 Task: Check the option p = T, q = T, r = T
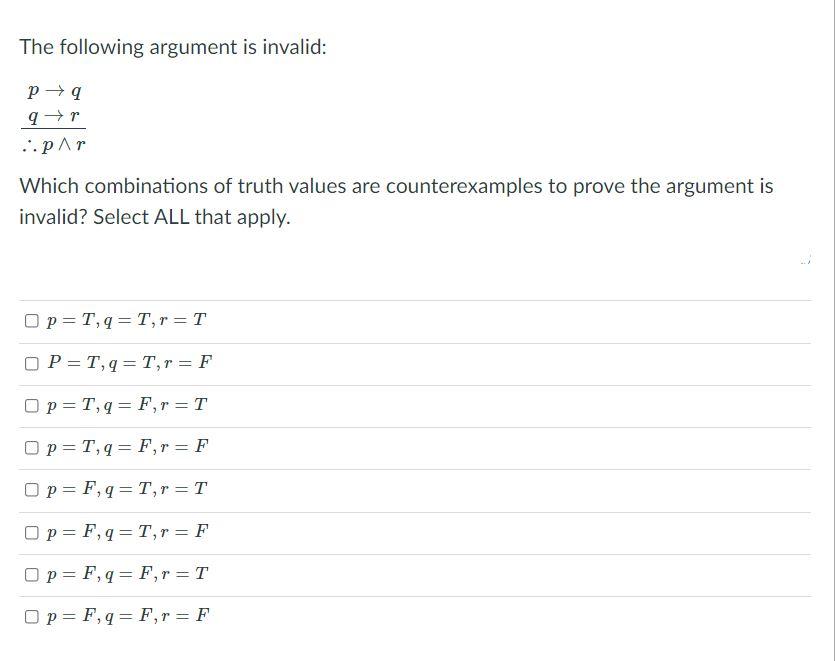(x=31, y=318)
